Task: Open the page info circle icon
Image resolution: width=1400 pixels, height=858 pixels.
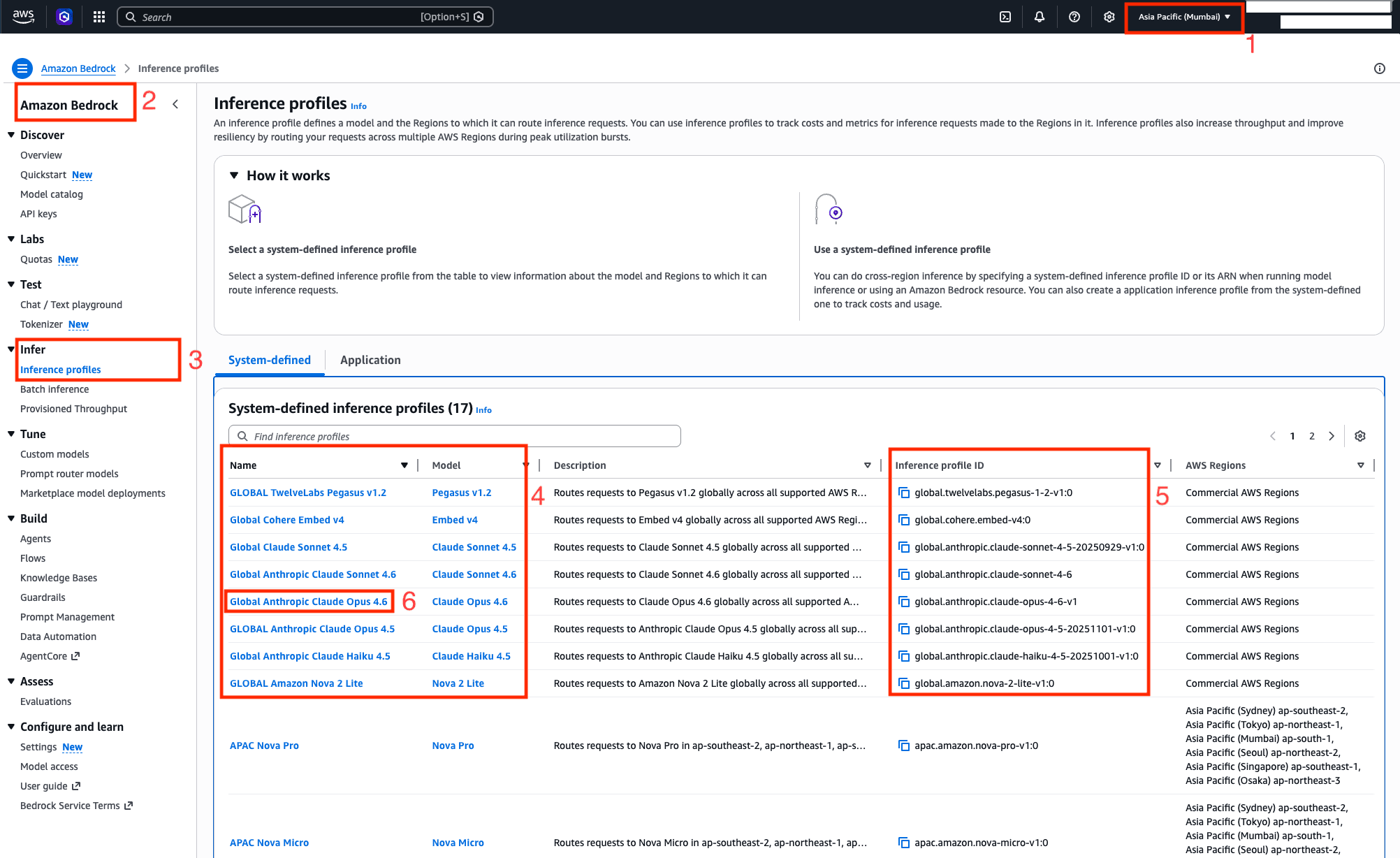Action: (x=1379, y=68)
